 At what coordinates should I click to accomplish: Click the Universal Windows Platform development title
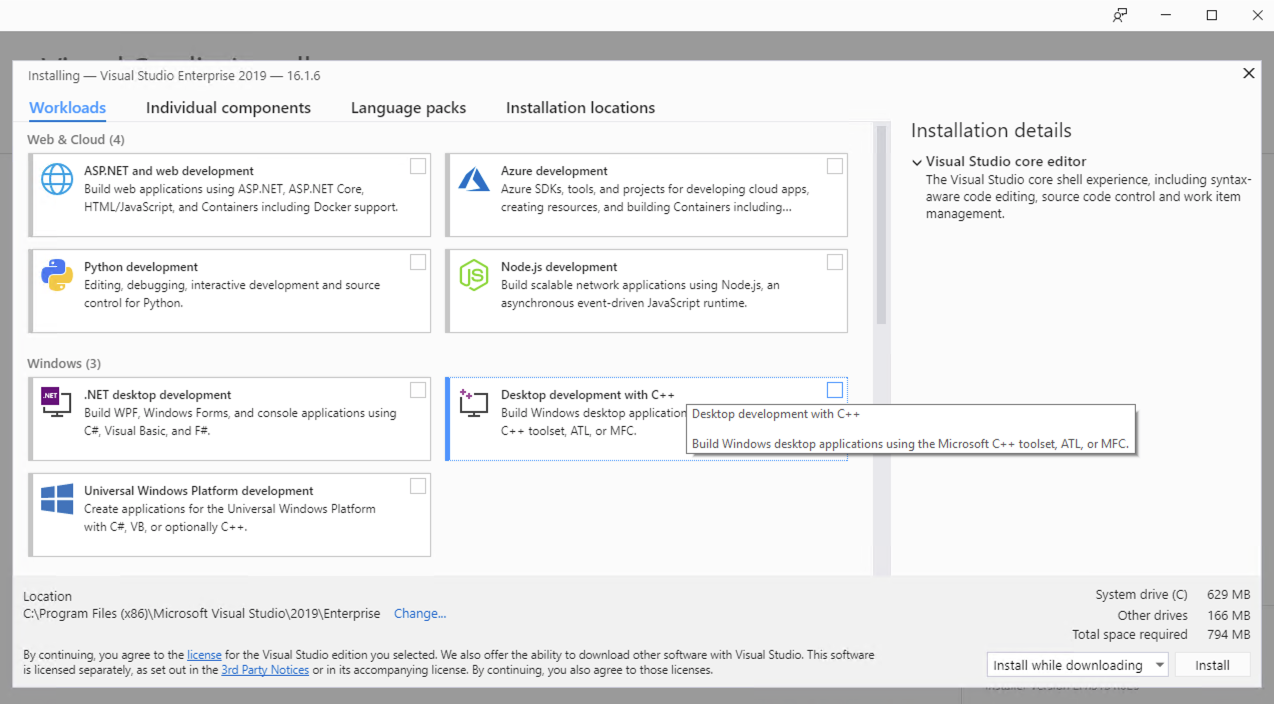pos(199,491)
